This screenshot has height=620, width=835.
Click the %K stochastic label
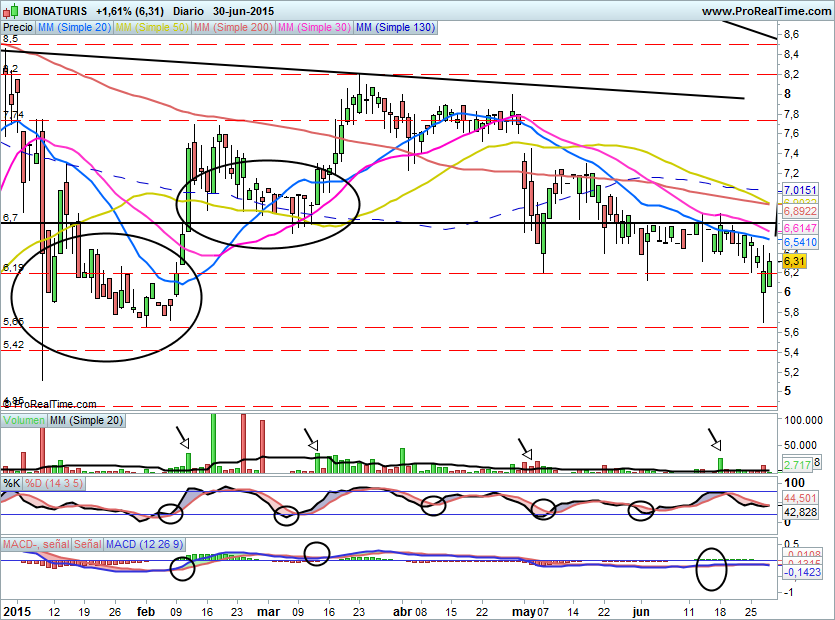12,483
